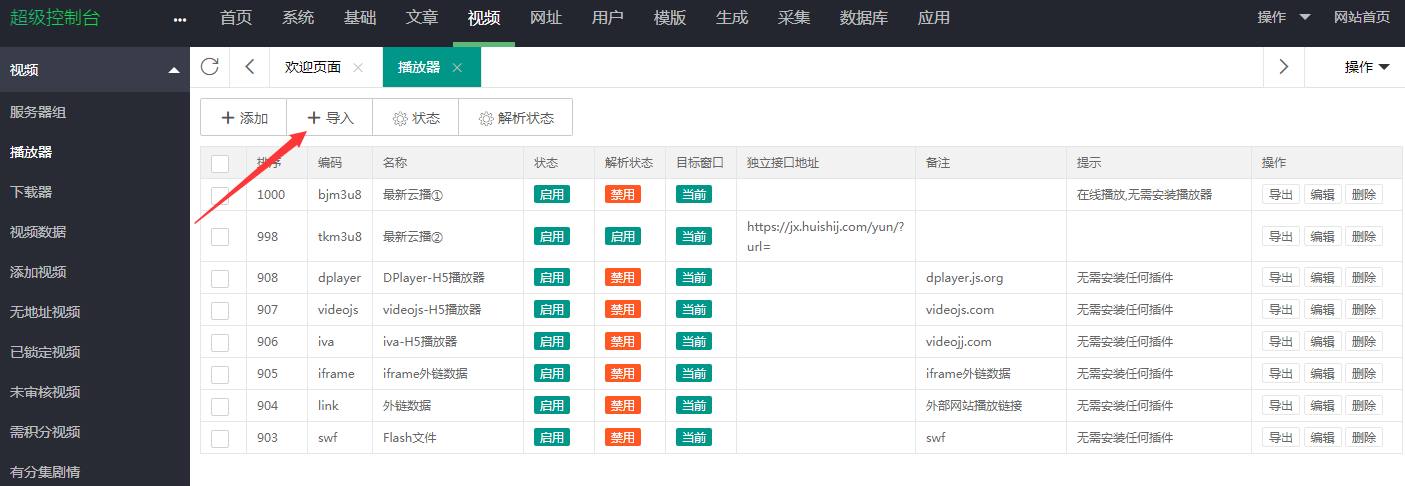Click the refresh icon beside the tabs
This screenshot has height=486, width=1405.
[209, 67]
